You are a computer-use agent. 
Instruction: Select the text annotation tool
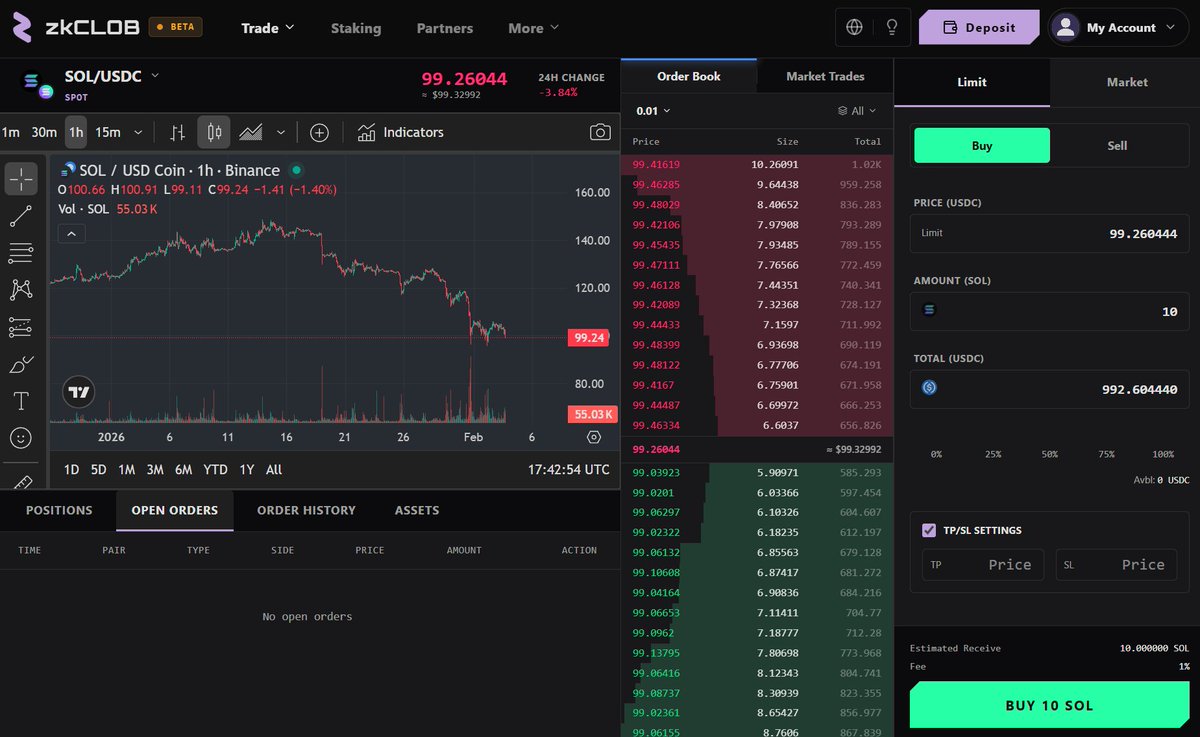click(21, 401)
